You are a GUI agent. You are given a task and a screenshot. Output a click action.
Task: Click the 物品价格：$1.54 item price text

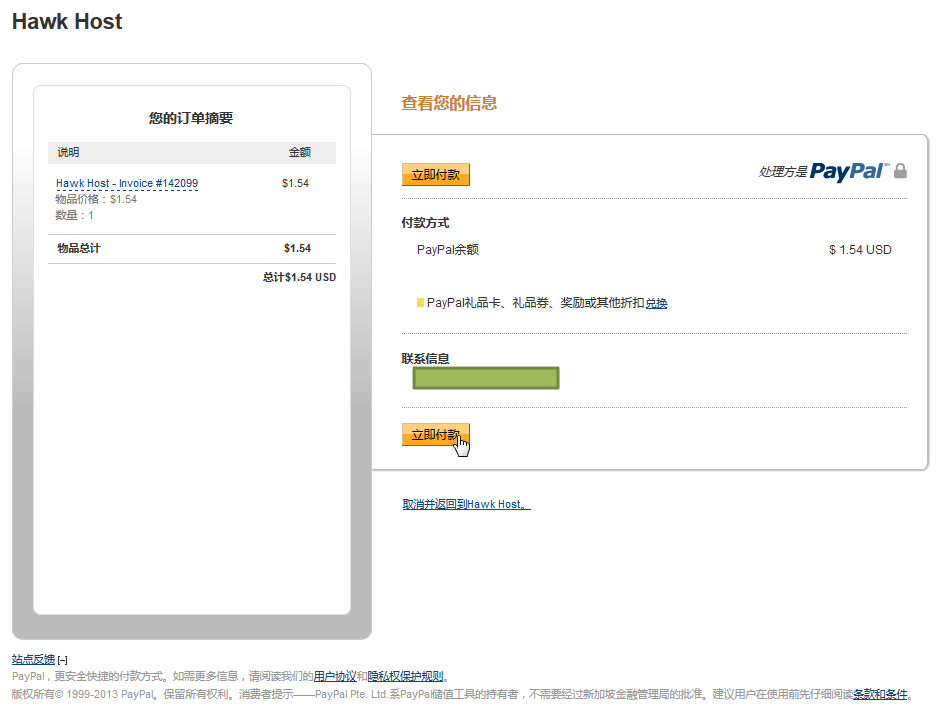click(x=96, y=199)
